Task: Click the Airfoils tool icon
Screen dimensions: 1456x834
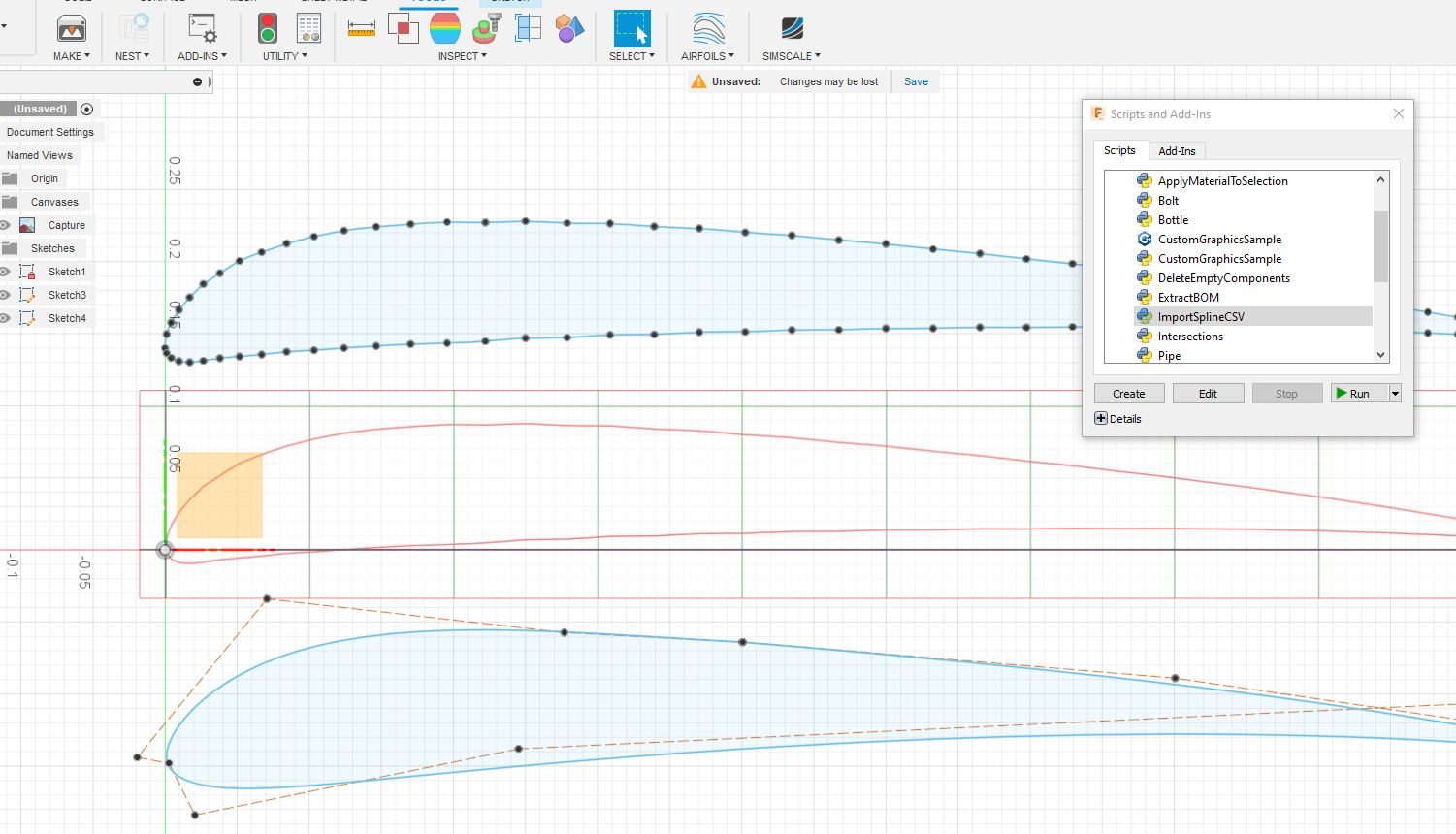Action: tap(708, 29)
